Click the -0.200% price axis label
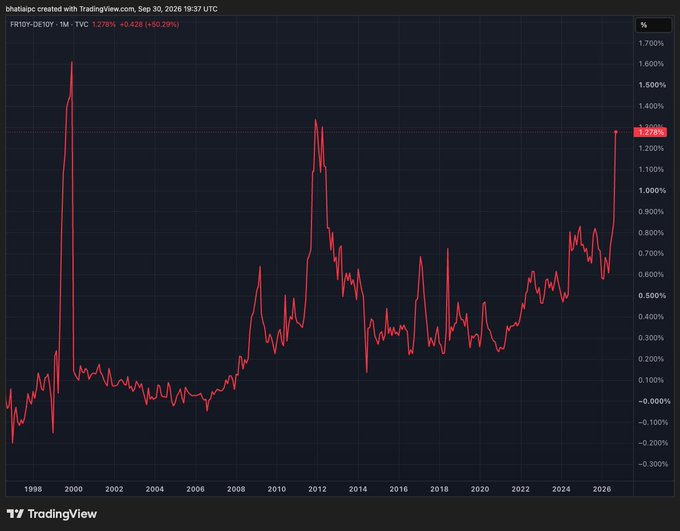680x531 pixels. 653,443
